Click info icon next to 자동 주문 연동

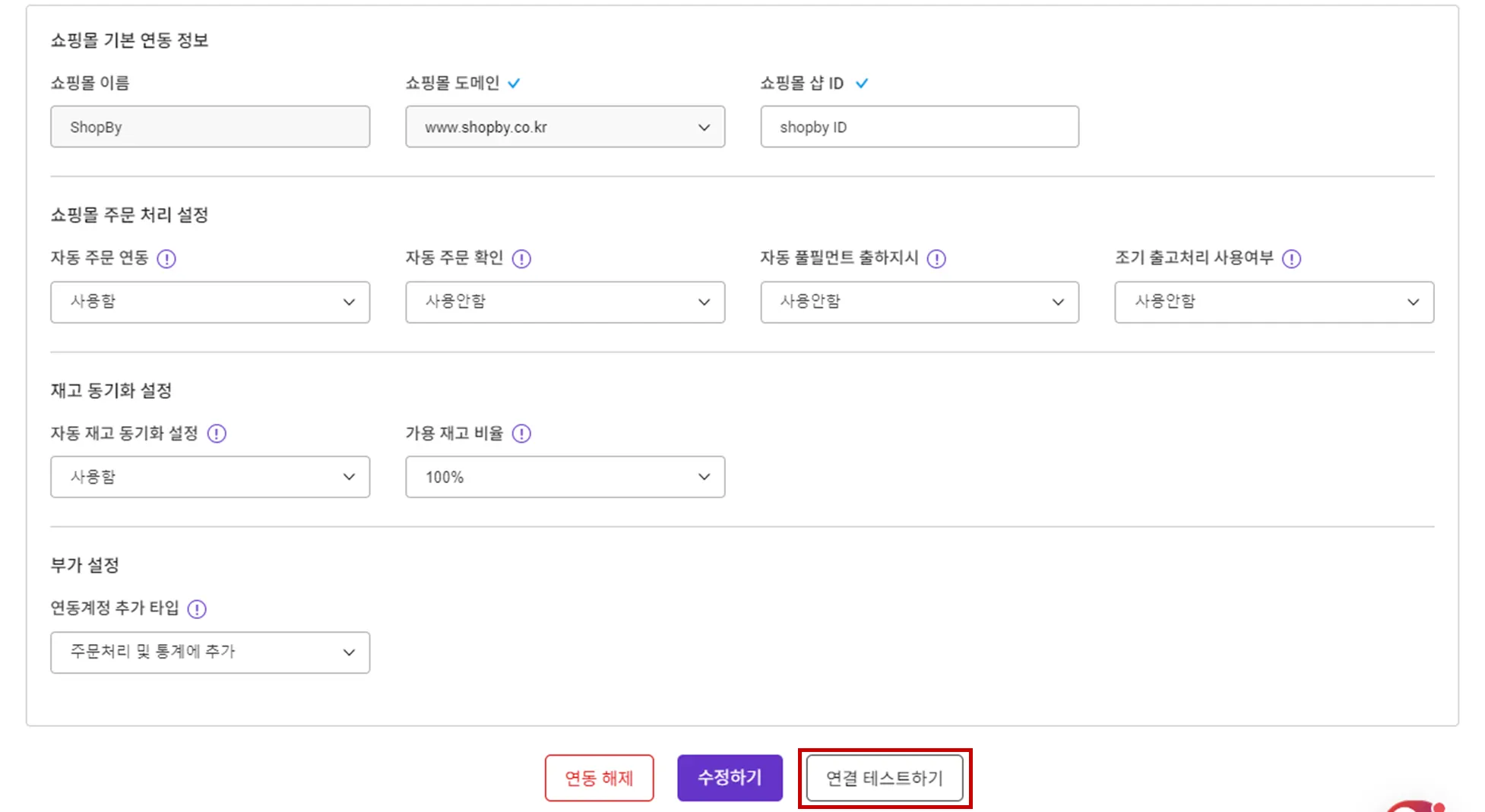point(166,259)
